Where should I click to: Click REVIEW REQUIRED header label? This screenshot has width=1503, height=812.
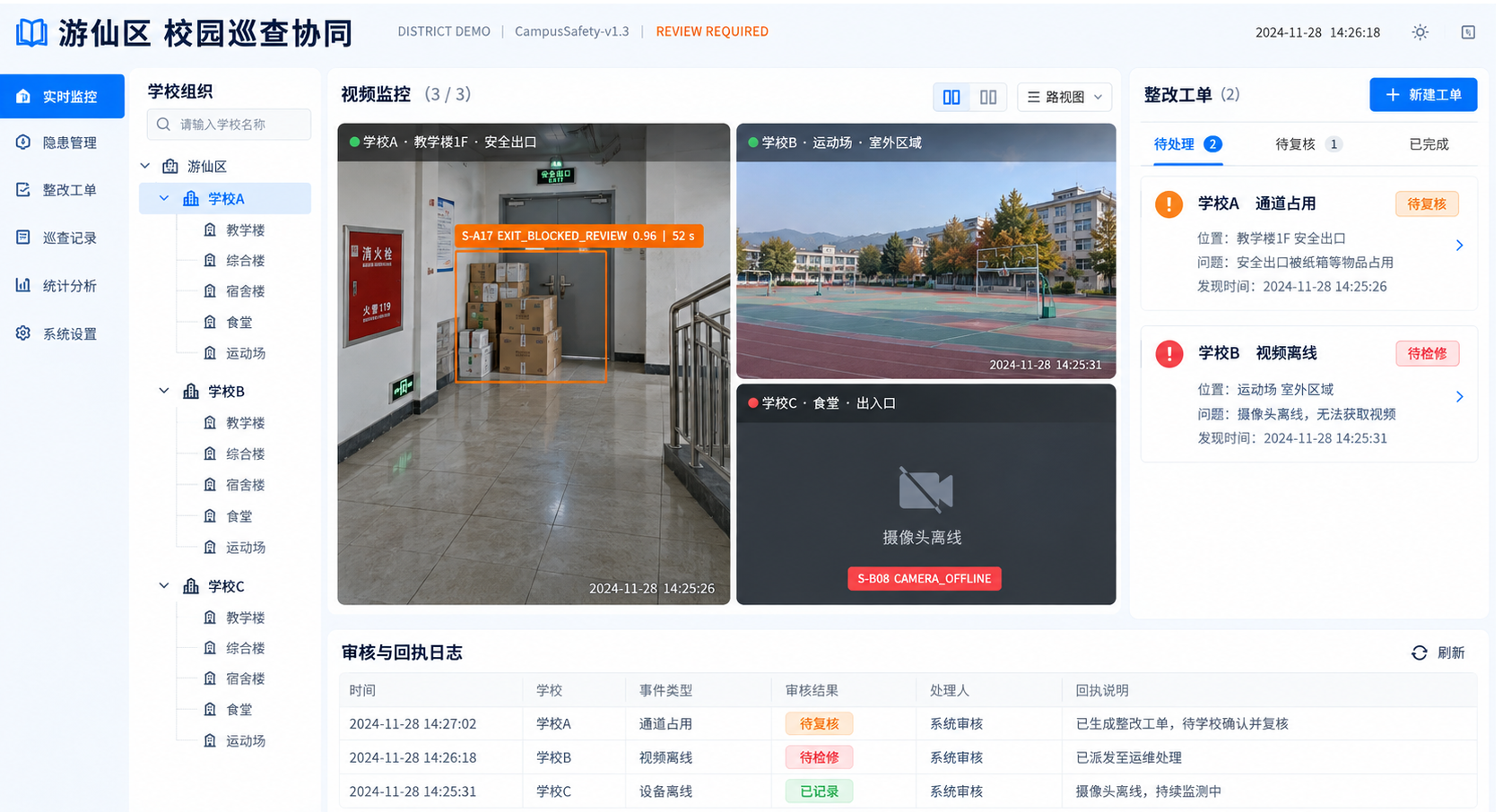[712, 31]
